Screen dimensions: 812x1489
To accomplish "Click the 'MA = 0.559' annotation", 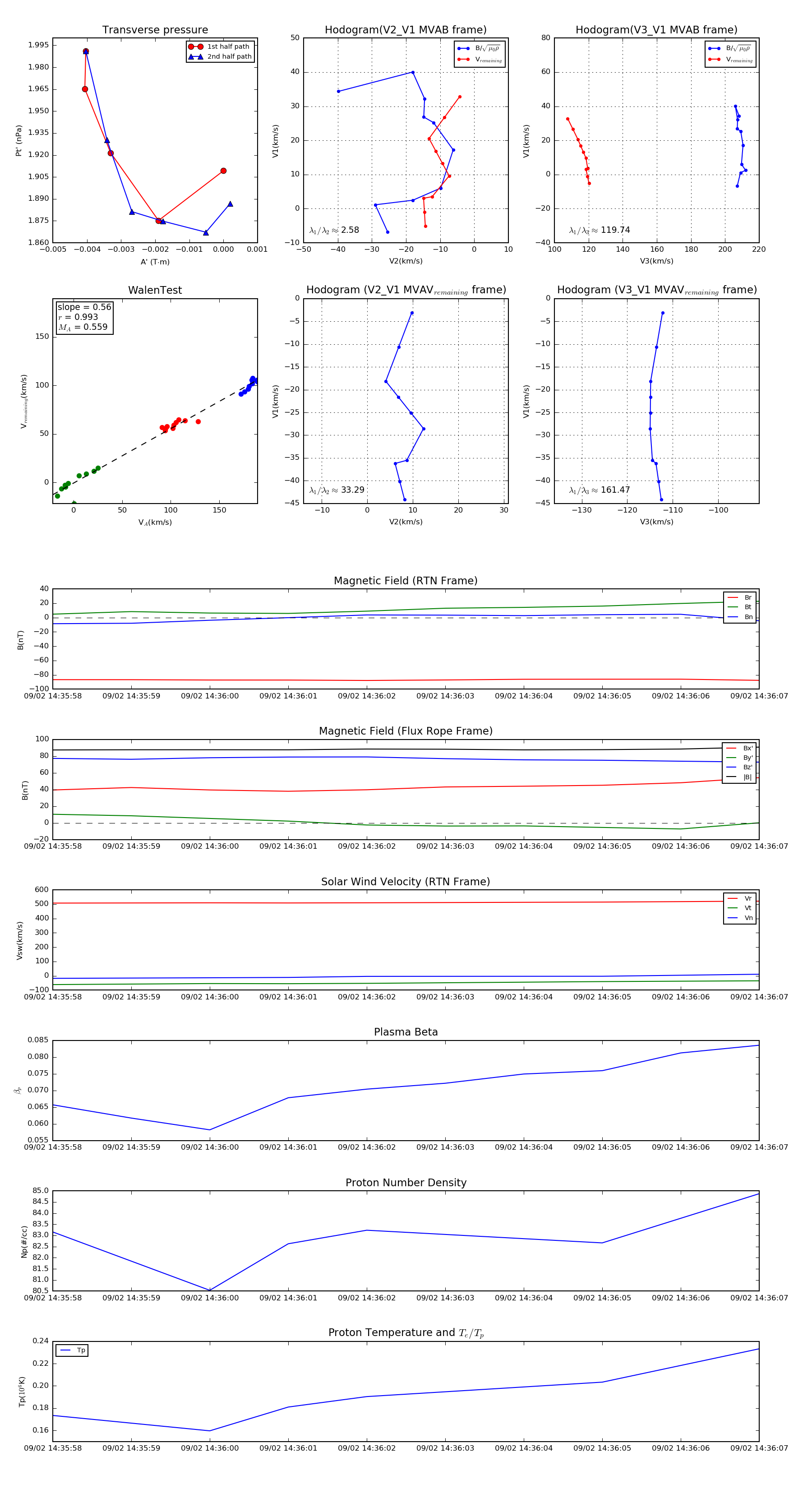I will tap(83, 327).
